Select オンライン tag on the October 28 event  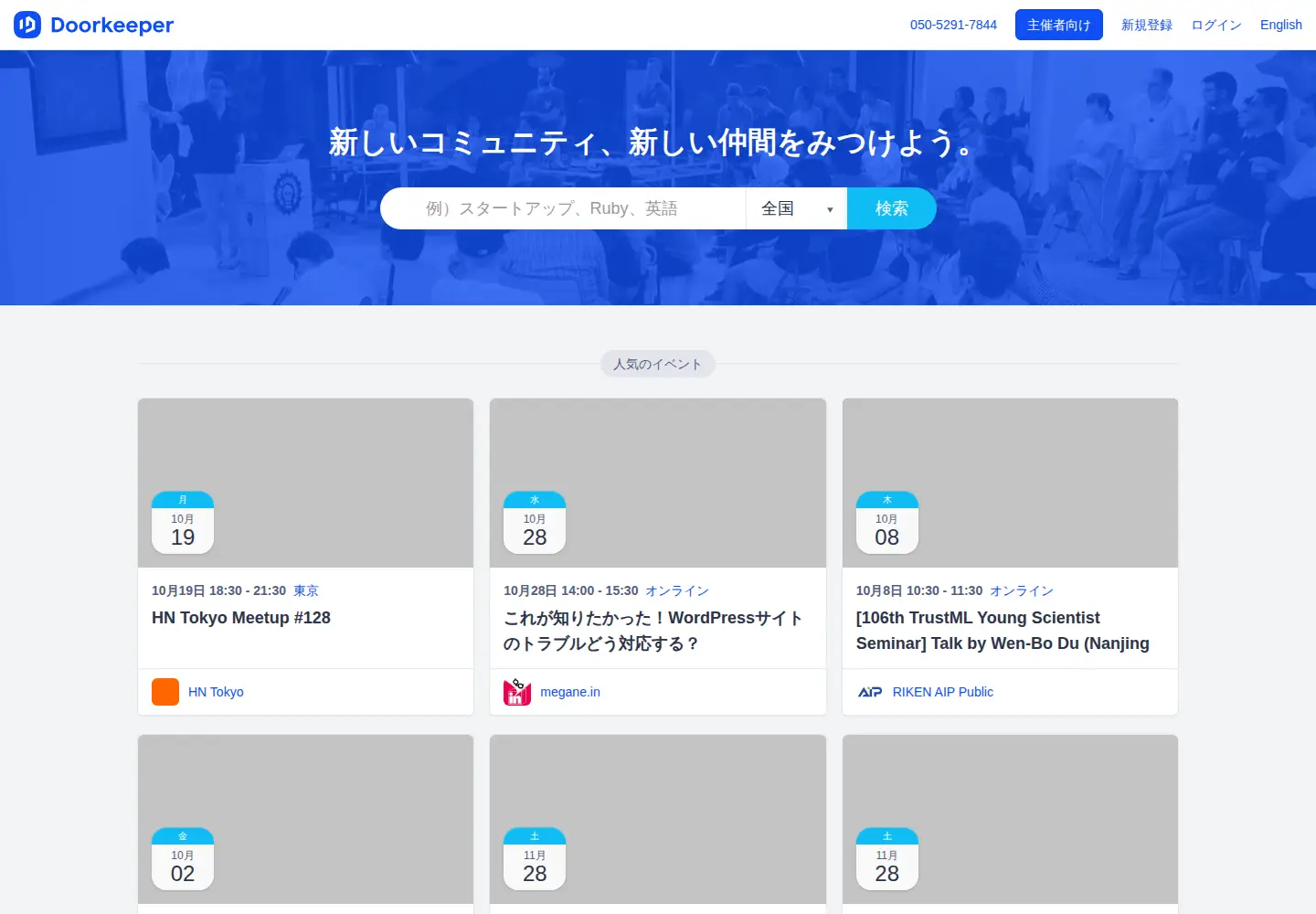click(x=677, y=590)
